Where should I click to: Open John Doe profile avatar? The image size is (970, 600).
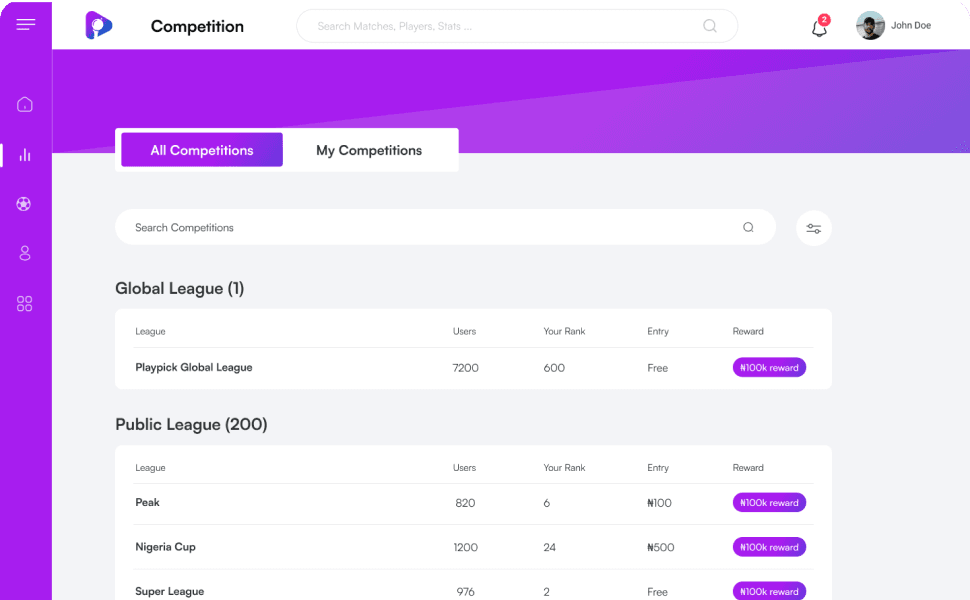pos(870,26)
